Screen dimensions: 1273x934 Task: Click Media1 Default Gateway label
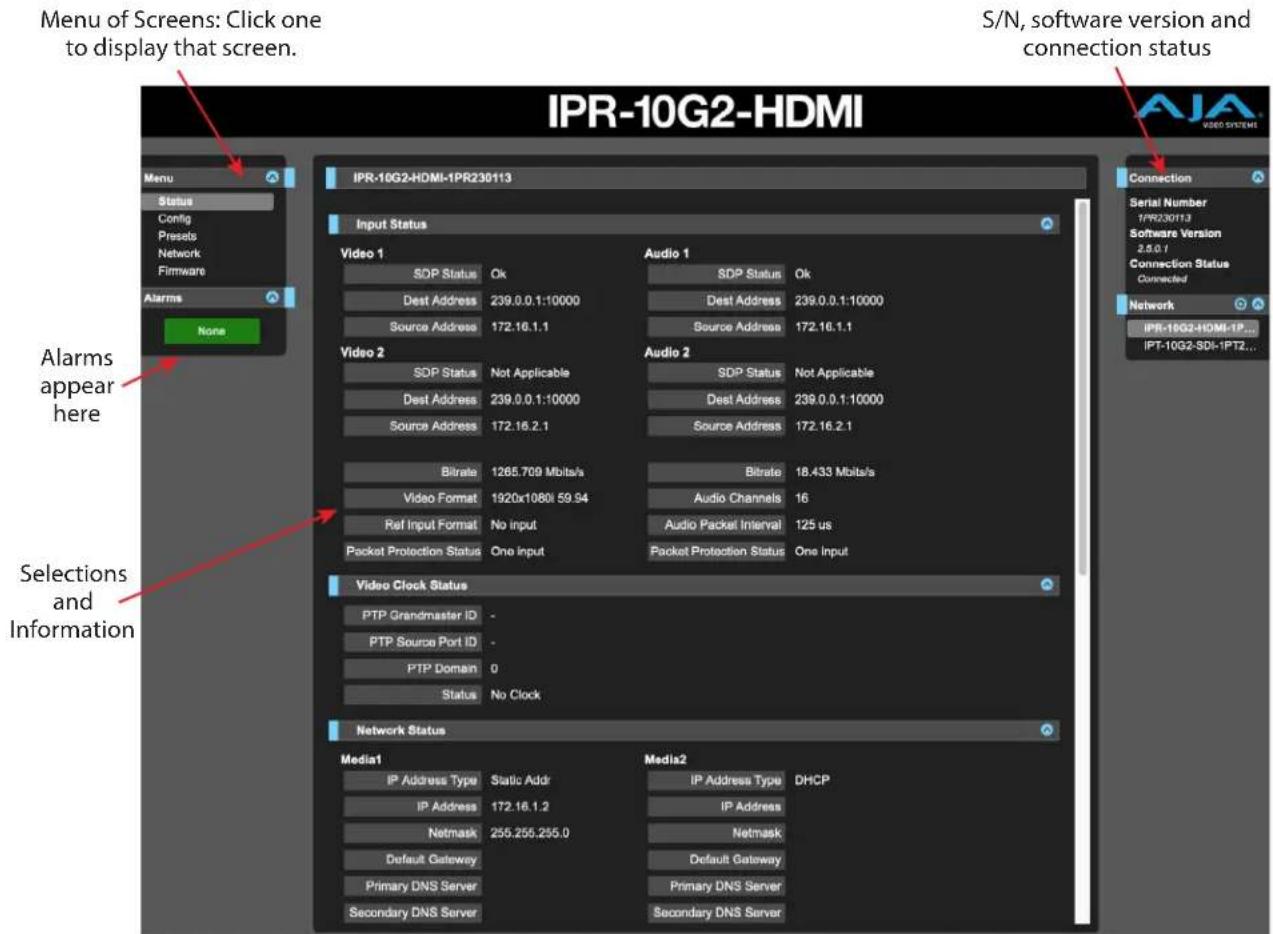tap(414, 859)
